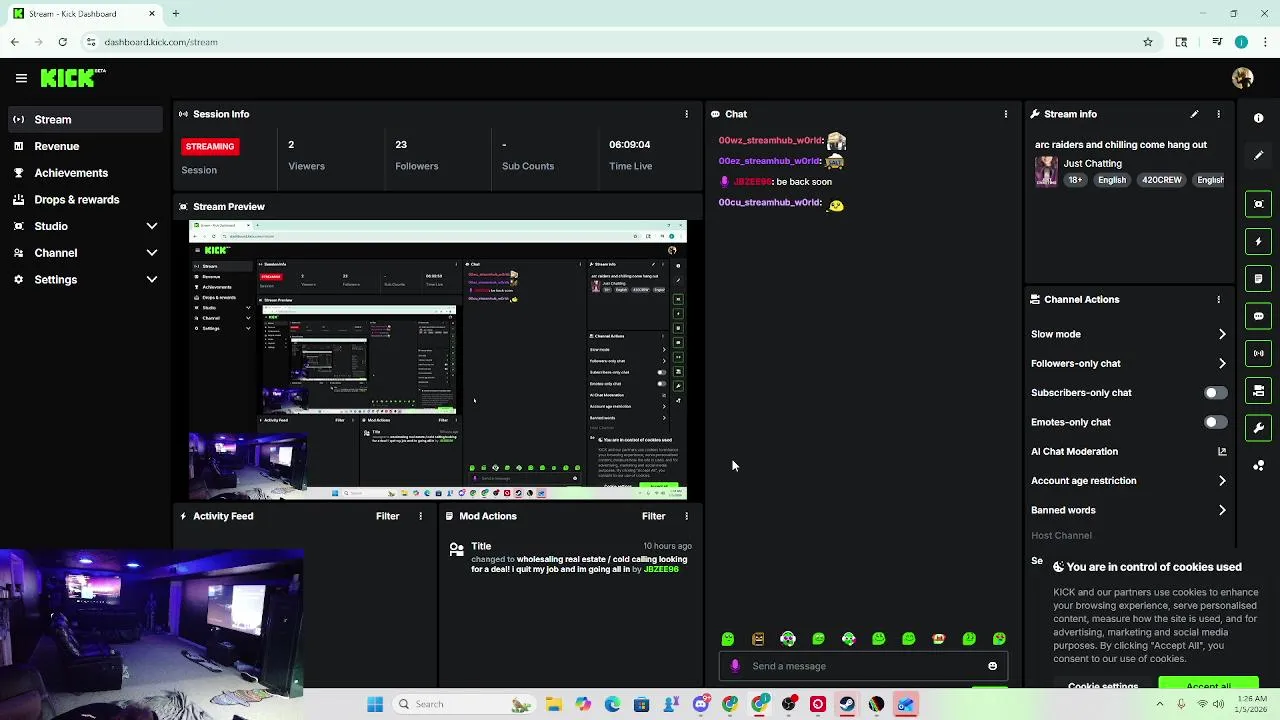Go to Stream in sidebar
Image resolution: width=1280 pixels, height=720 pixels.
click(85, 119)
